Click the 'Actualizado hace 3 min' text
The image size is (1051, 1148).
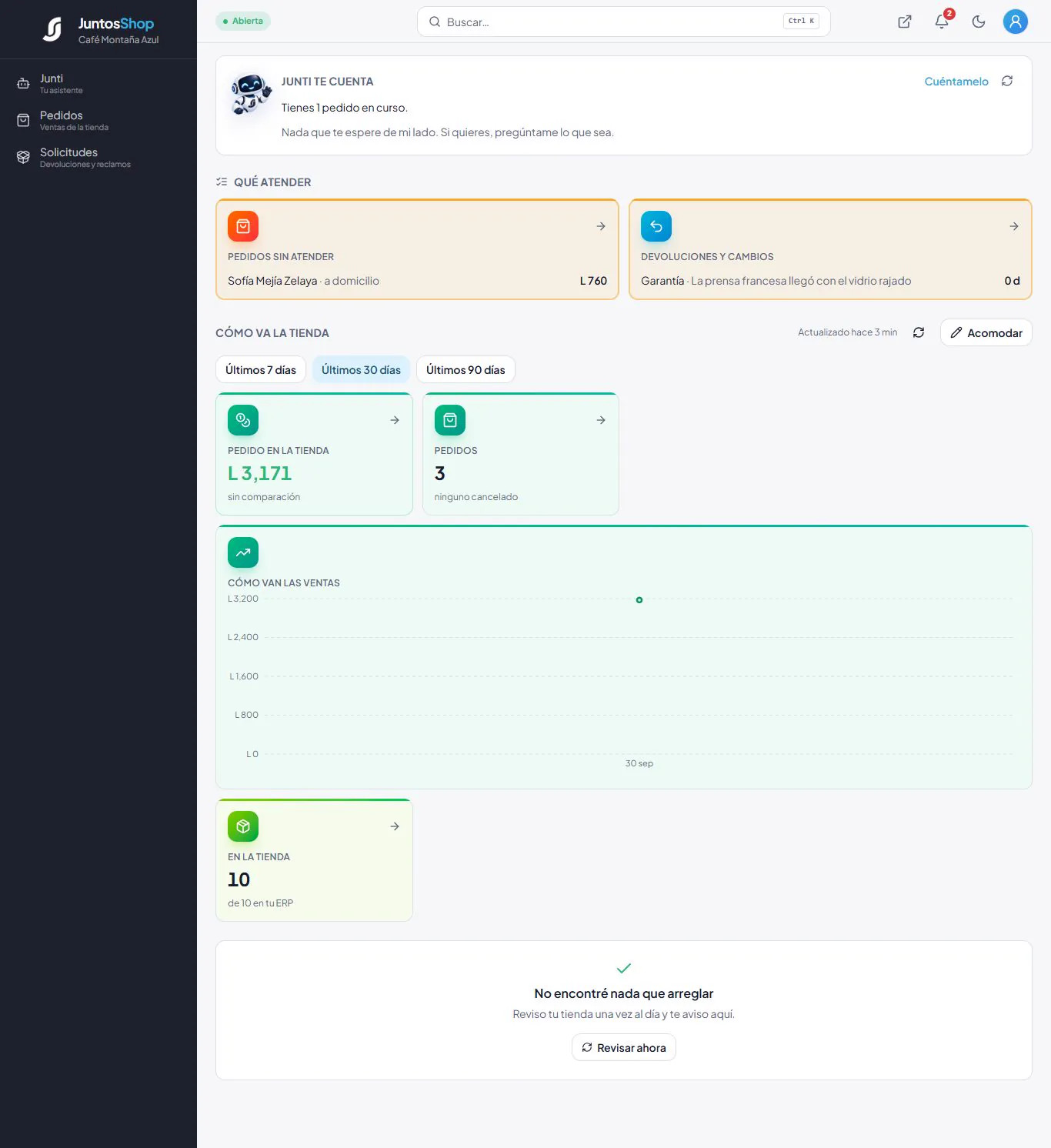[x=847, y=332]
